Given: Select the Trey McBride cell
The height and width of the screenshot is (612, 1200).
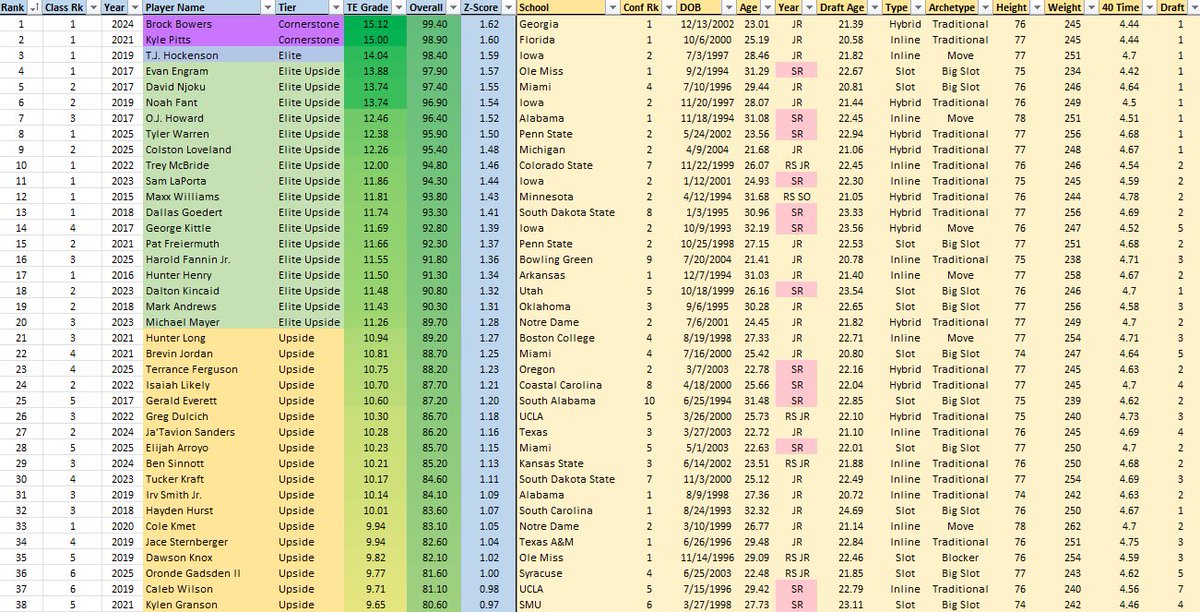Looking at the screenshot, I should tap(208, 166).
